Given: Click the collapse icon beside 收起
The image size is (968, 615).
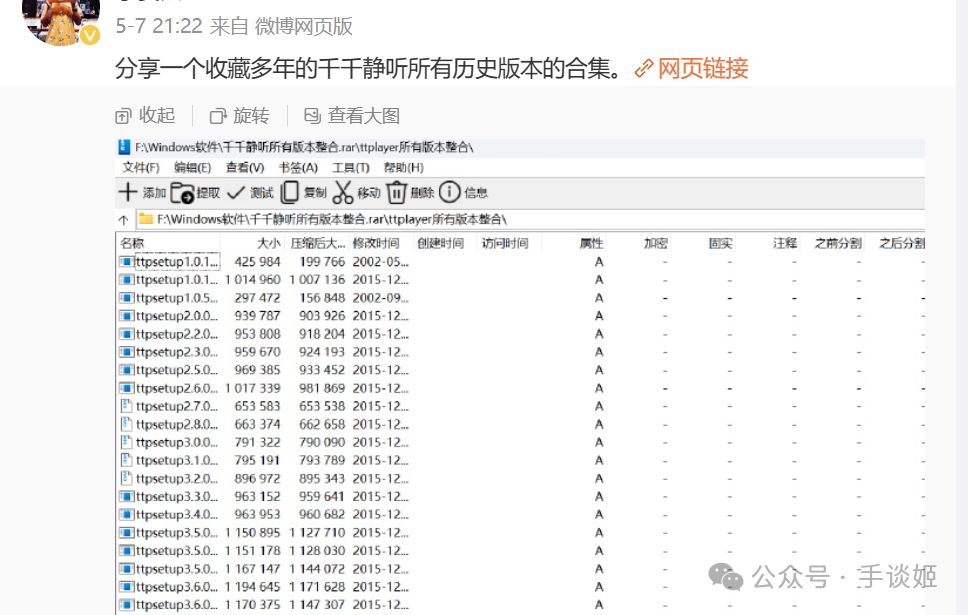Looking at the screenshot, I should 123,115.
